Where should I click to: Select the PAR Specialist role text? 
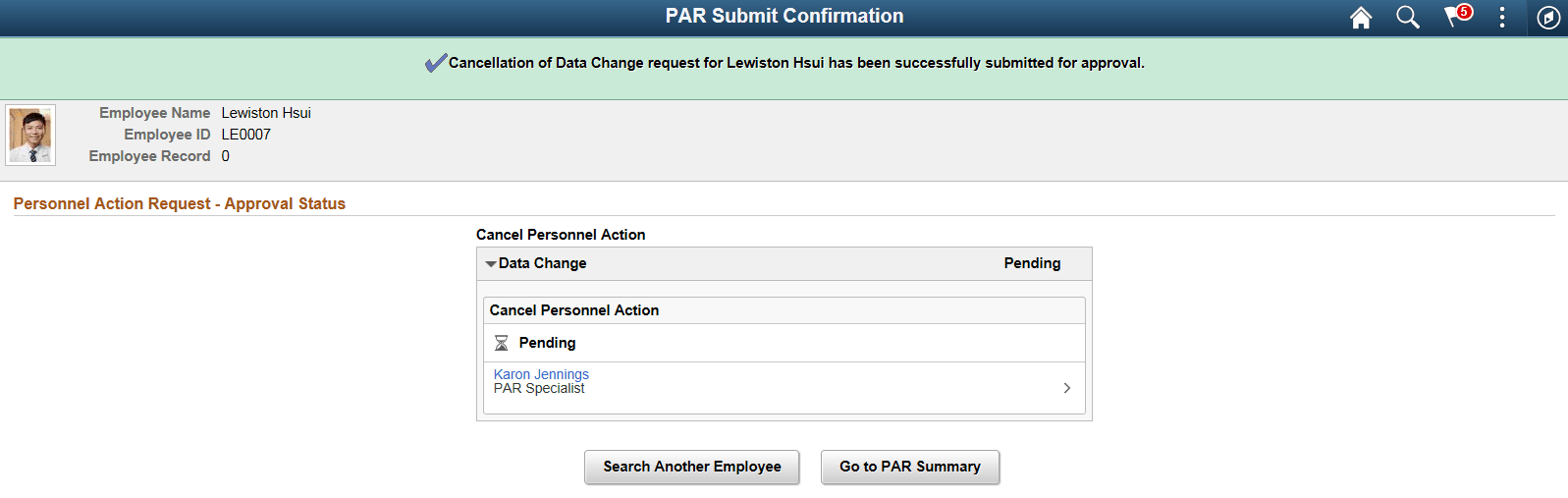[x=539, y=389]
